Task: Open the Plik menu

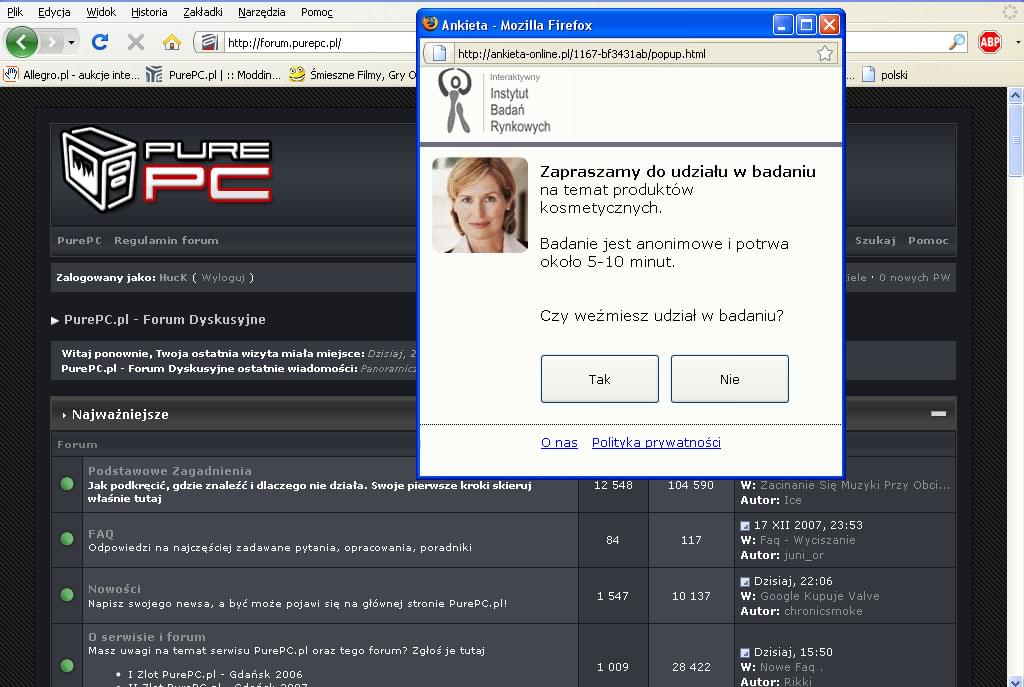Action: point(15,12)
